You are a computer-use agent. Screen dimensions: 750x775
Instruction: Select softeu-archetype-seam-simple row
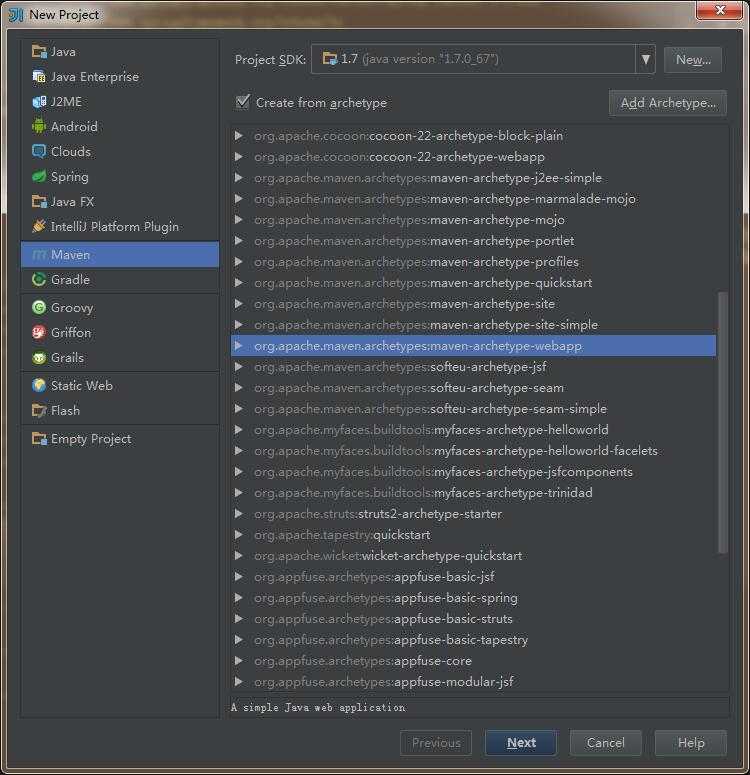coord(473,409)
